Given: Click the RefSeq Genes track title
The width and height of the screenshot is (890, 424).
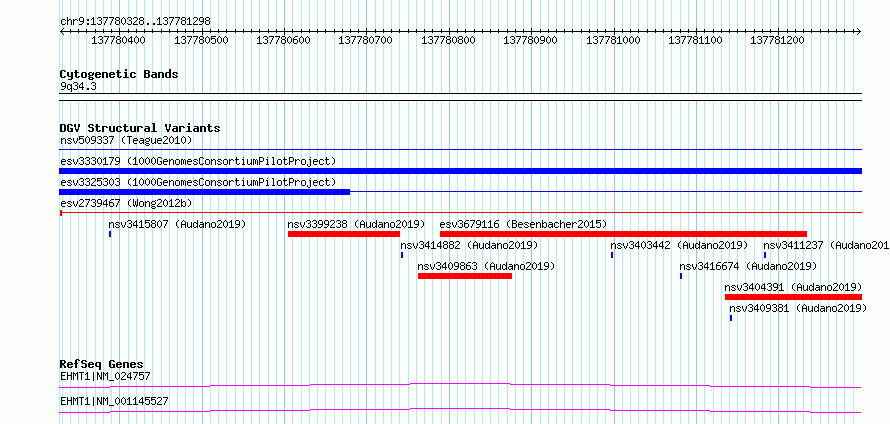Looking at the screenshot, I should (x=102, y=364).
